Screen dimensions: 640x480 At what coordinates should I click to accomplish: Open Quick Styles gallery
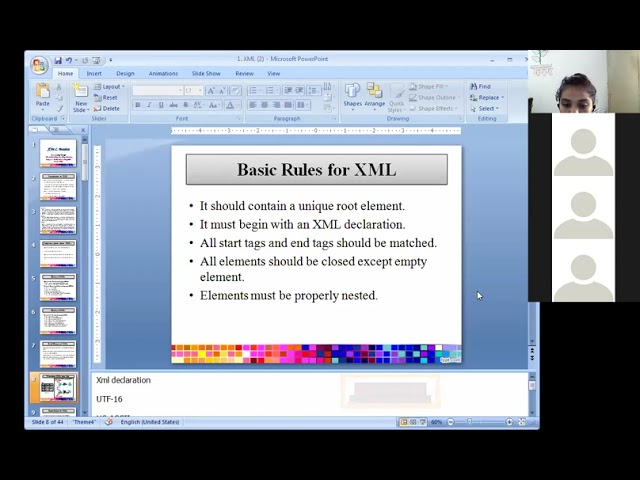tap(396, 98)
